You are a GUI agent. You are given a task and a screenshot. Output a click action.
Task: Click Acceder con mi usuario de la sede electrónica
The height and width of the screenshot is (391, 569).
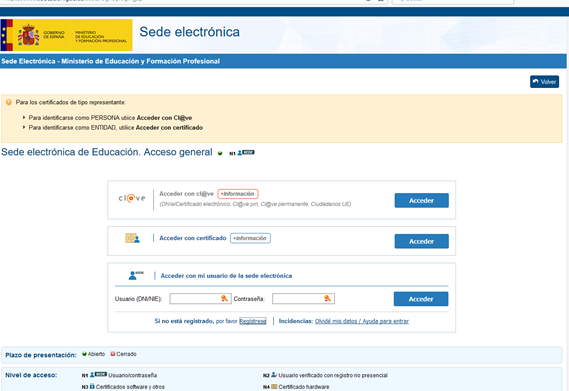tap(226, 276)
